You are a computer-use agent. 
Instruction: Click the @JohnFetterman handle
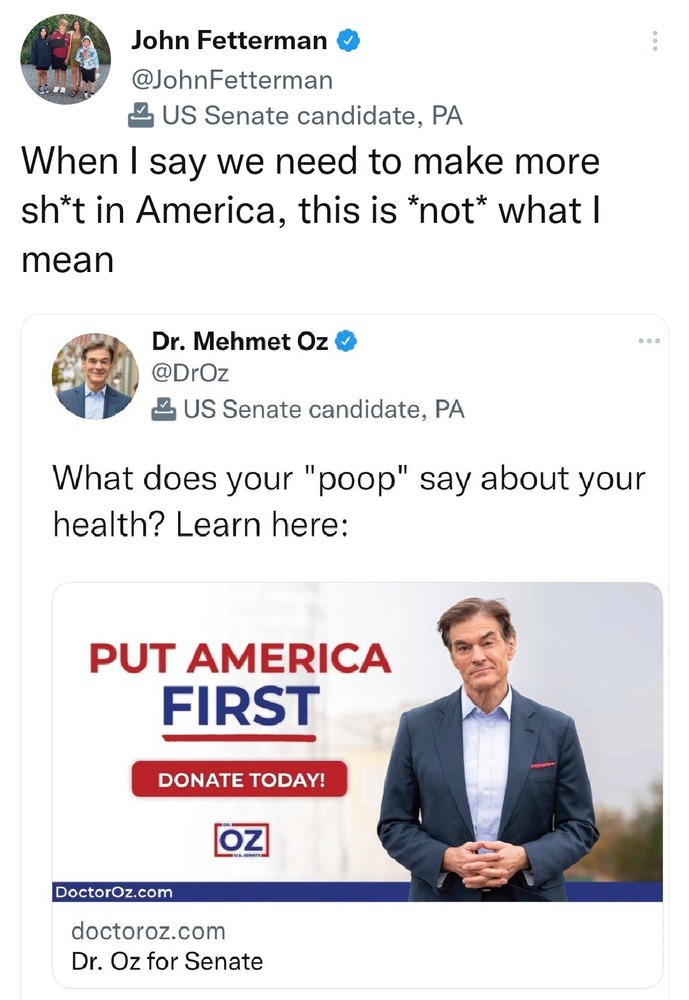pos(232,78)
